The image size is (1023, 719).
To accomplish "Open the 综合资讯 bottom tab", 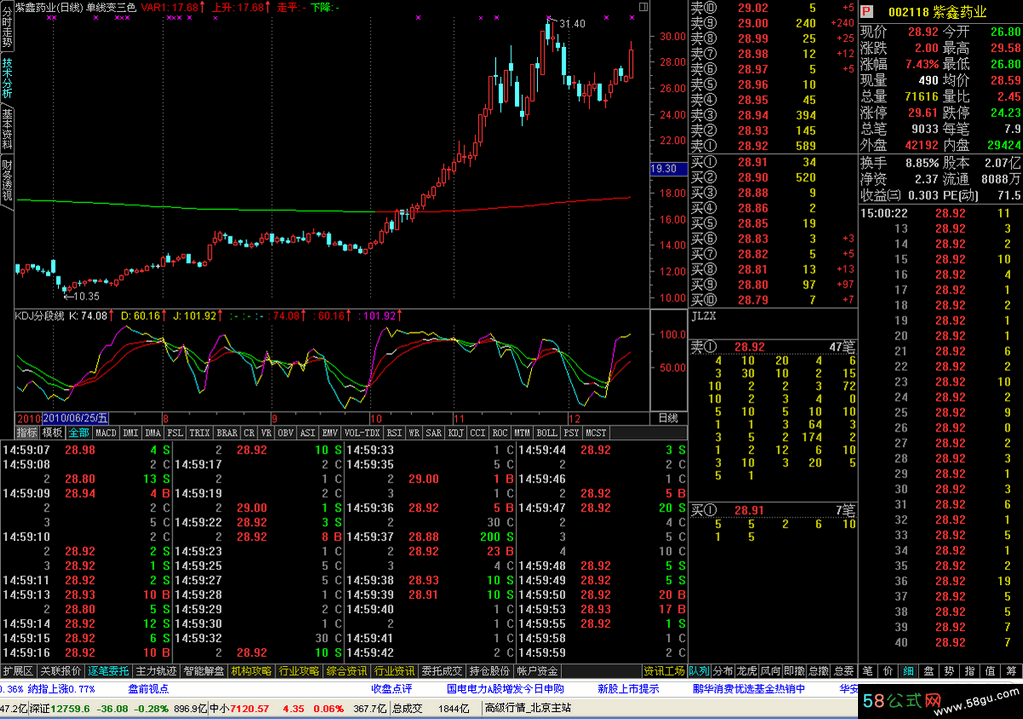I will click(x=347, y=671).
